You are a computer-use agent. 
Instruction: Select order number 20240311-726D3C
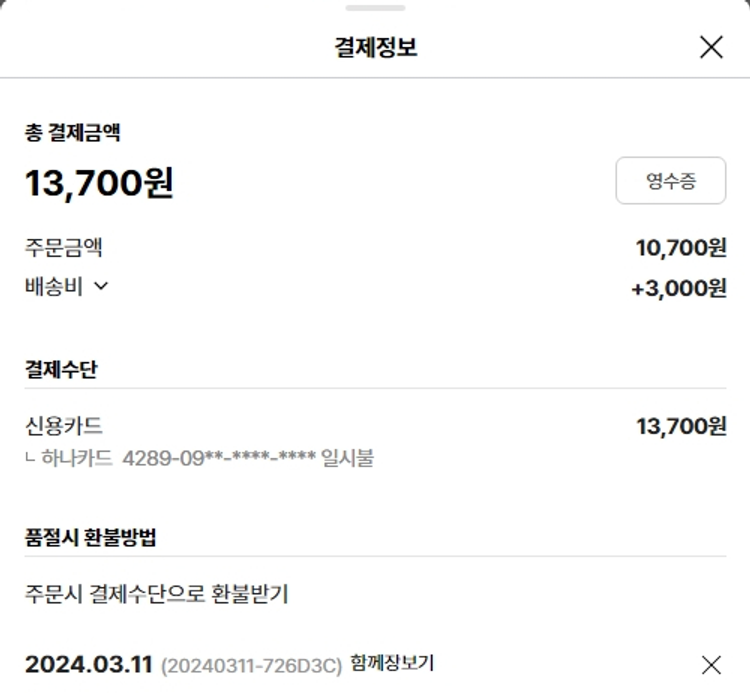coord(251,665)
